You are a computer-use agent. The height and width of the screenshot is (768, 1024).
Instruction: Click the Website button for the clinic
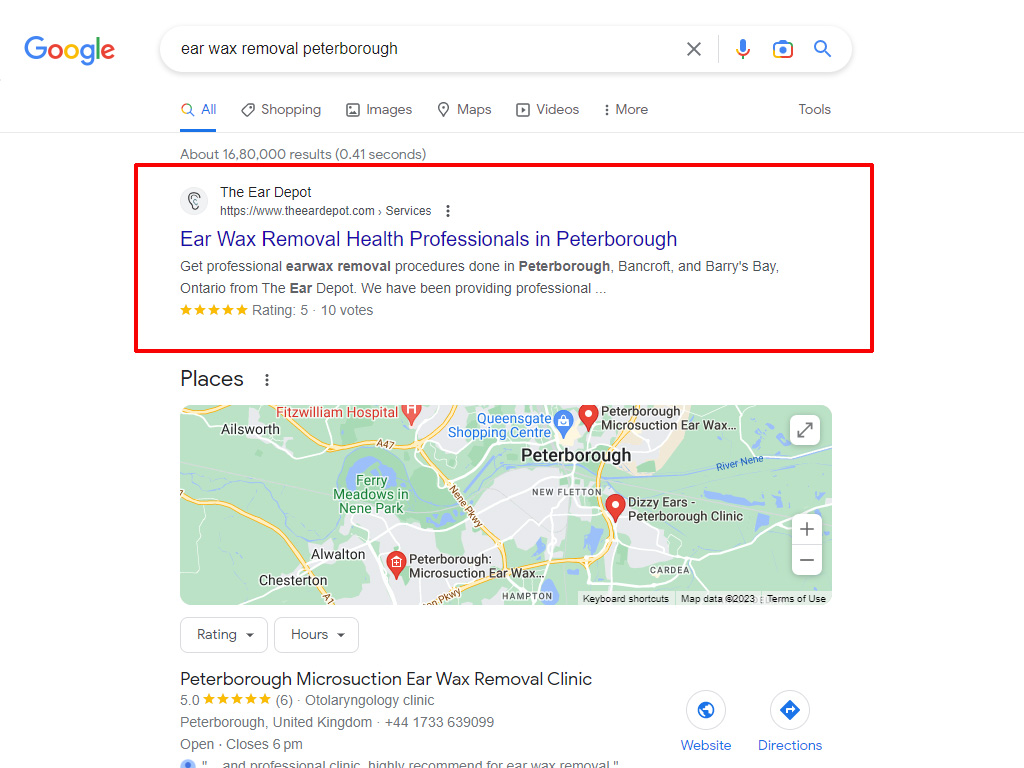coord(706,722)
